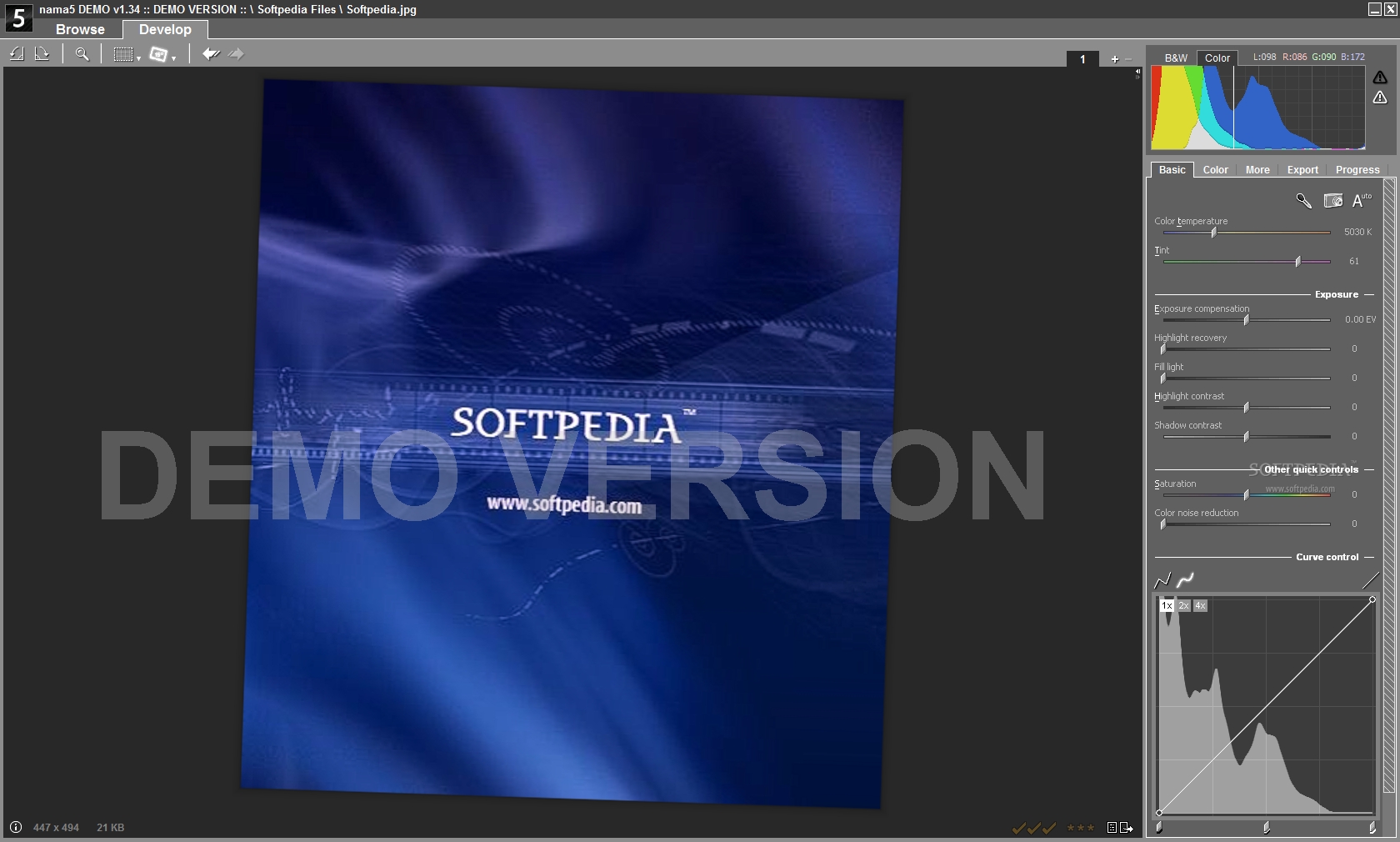Set curve histogram zoom to 4x
Viewport: 1400px width, 842px height.
pos(1200,606)
